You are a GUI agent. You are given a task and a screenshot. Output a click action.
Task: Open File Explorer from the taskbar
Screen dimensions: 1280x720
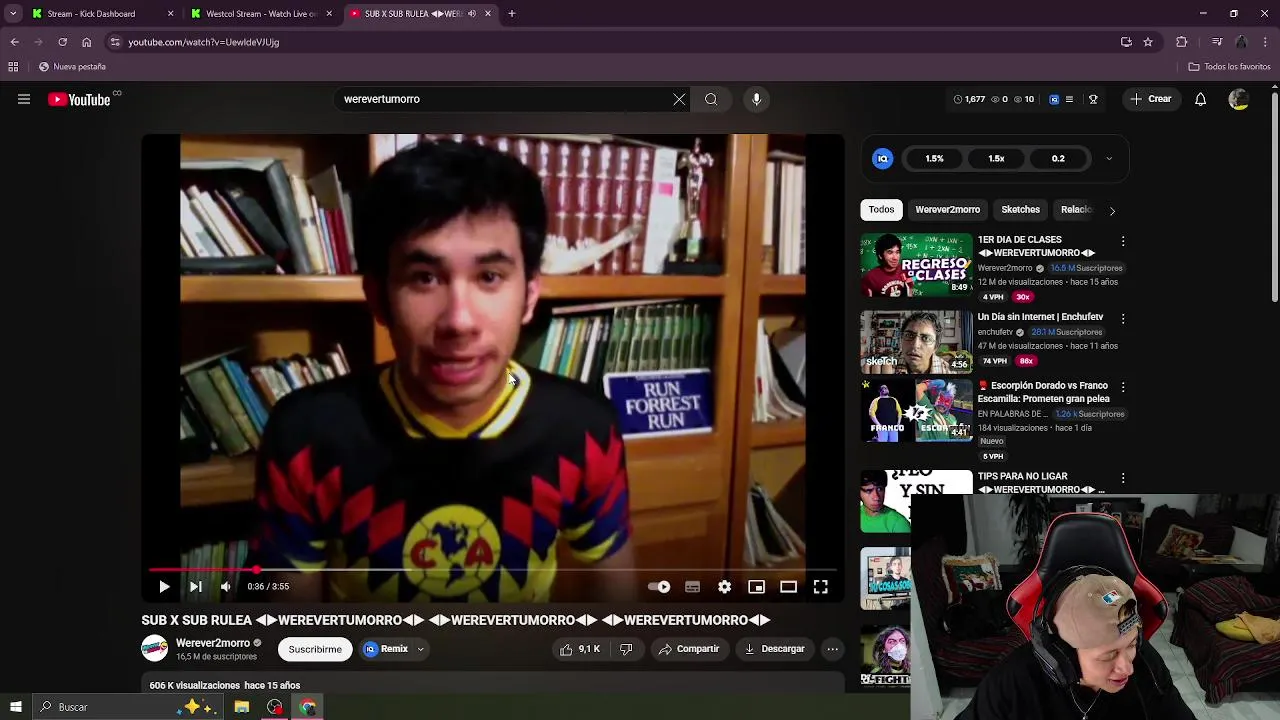pos(241,707)
